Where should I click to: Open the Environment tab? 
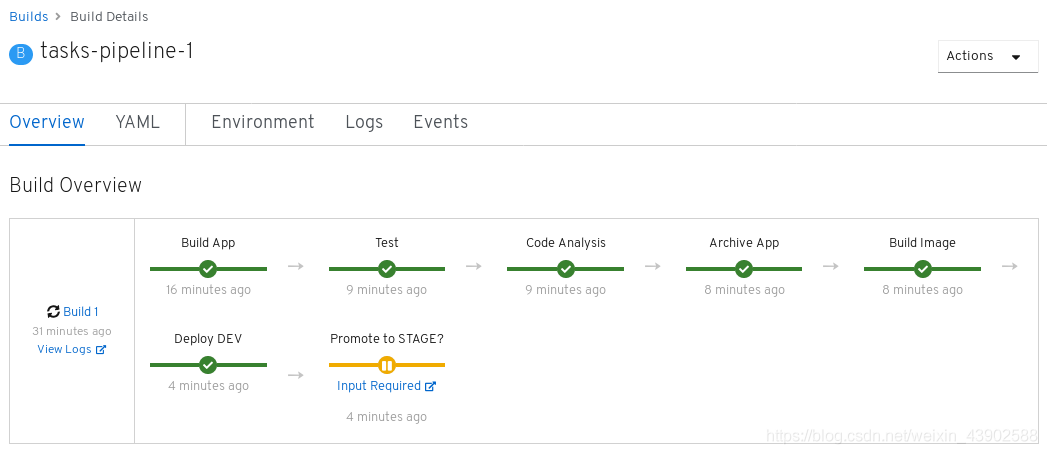pos(263,122)
